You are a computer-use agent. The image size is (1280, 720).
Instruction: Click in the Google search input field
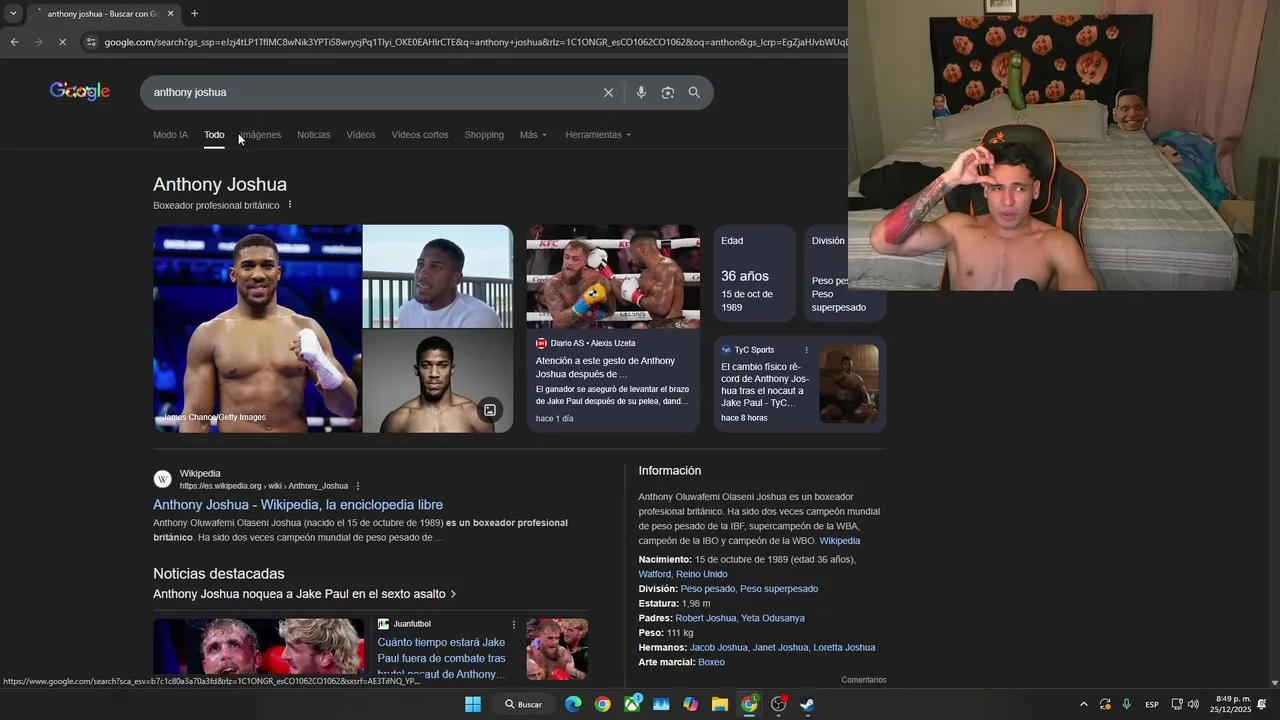click(370, 92)
